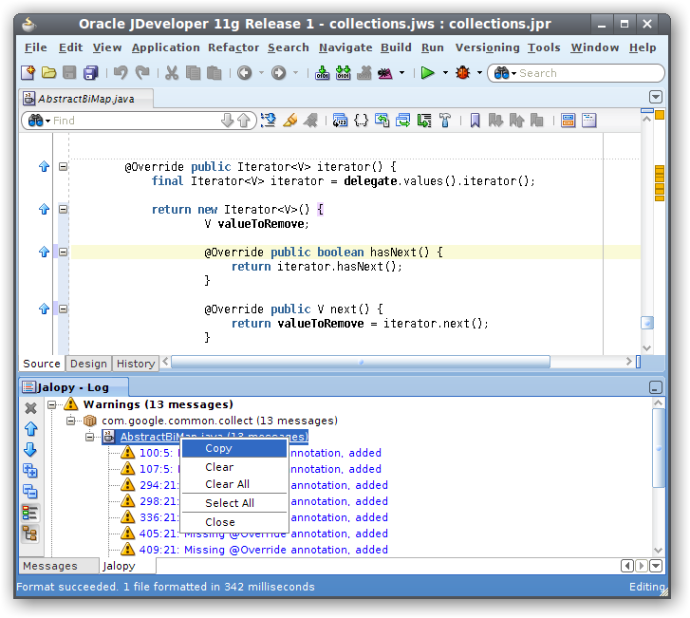Cut selection with the scissors icon
Viewport: 690px width, 618px height.
pyautogui.click(x=172, y=73)
